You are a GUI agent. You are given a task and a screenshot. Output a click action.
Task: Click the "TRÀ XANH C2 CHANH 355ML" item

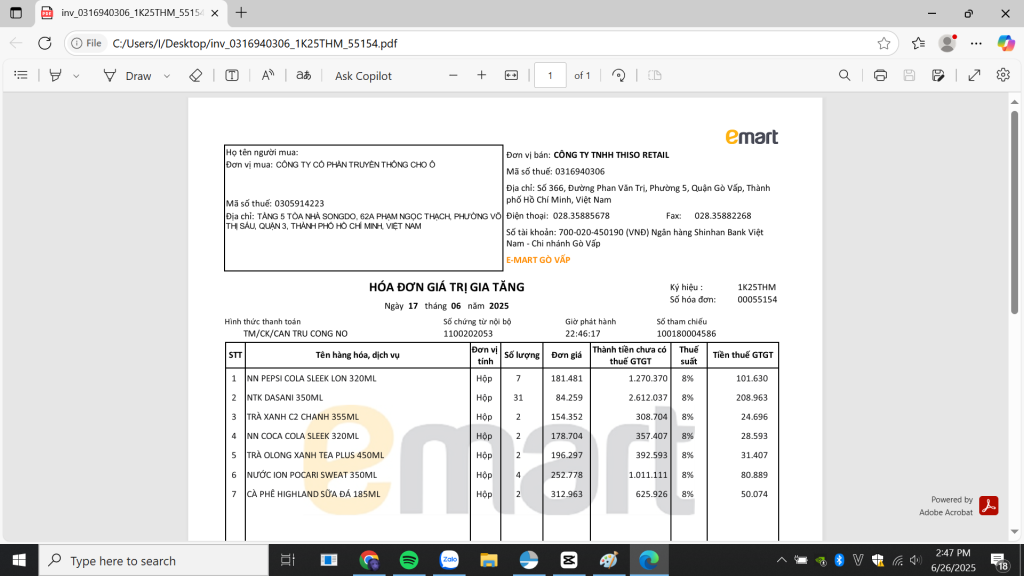pos(302,417)
